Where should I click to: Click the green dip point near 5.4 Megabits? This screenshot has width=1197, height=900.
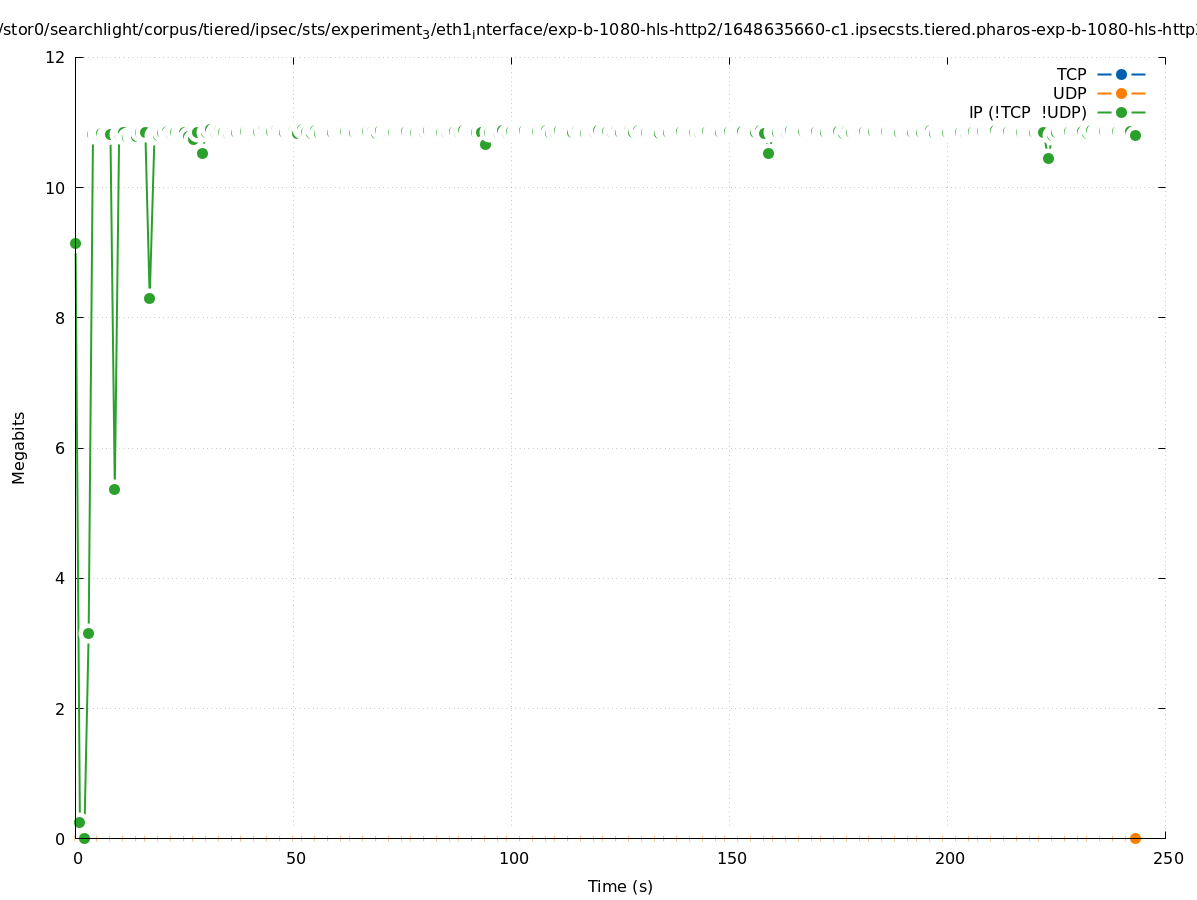[114, 489]
